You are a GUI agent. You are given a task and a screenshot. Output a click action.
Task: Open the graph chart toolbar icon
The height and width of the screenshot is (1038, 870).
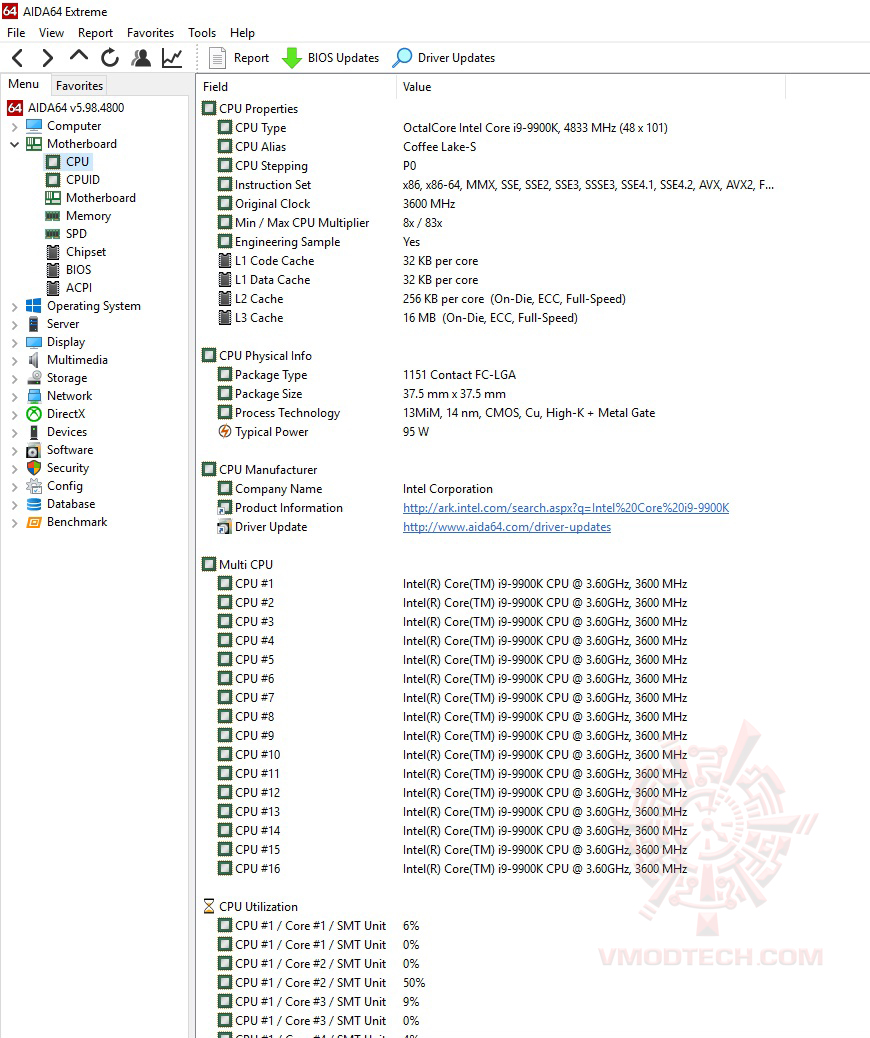click(172, 58)
